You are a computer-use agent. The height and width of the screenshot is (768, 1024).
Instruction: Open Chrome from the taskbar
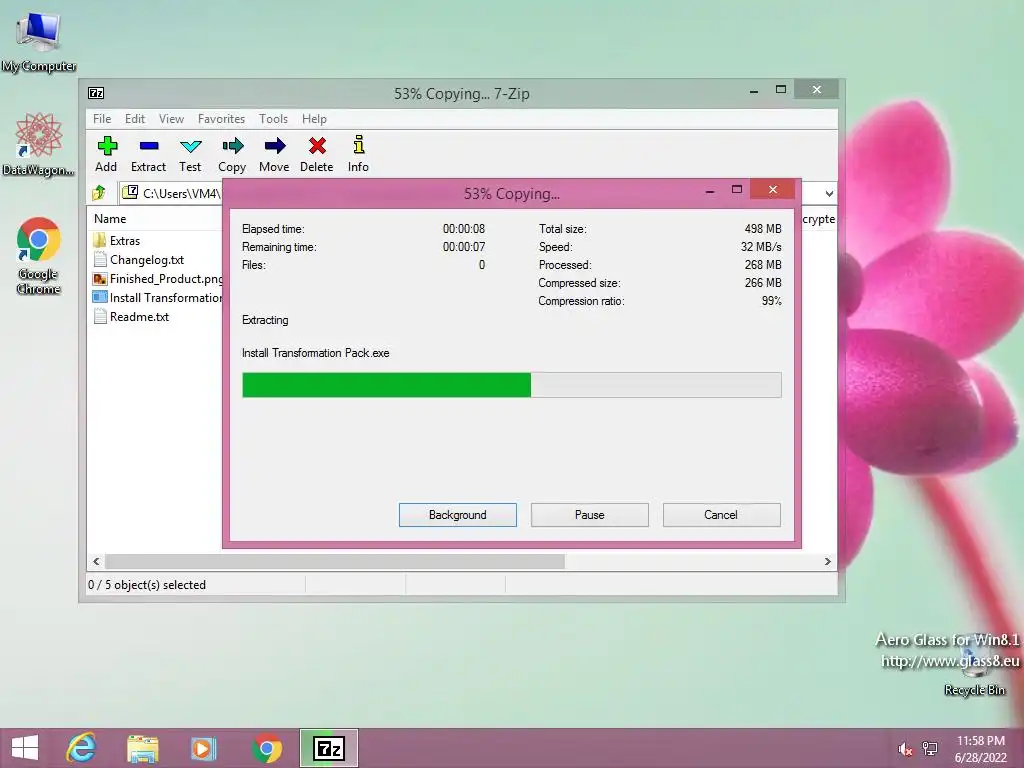click(267, 748)
